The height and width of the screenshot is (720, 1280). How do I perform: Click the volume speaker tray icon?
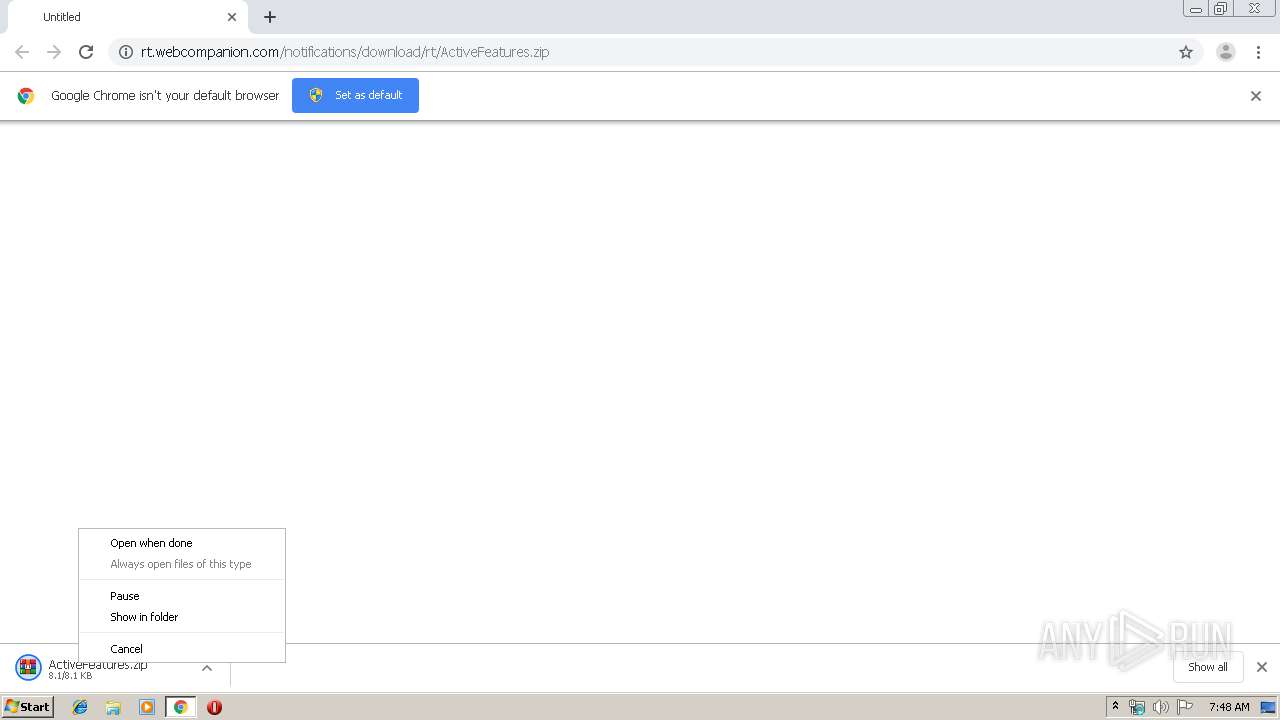[x=1161, y=707]
